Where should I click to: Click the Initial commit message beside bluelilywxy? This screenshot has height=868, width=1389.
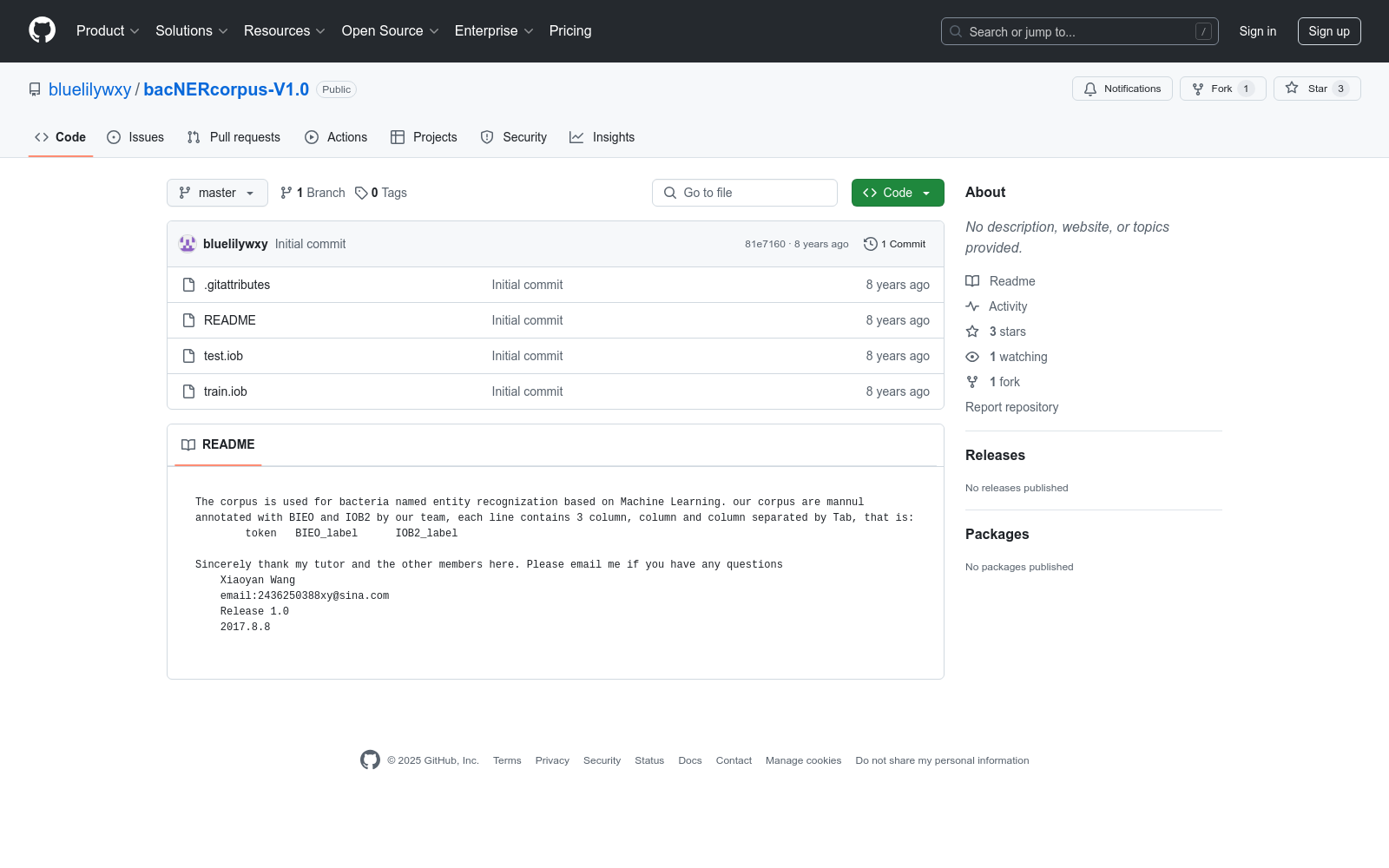click(x=310, y=244)
